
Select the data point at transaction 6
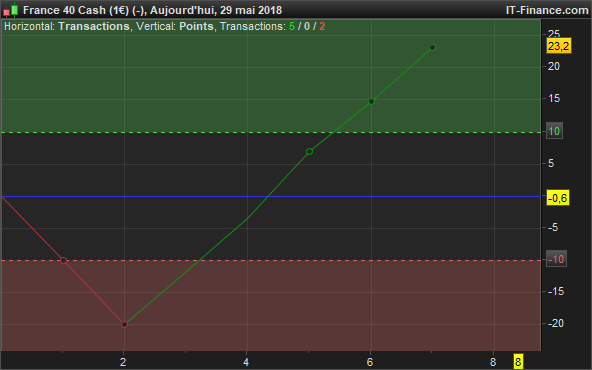(371, 101)
